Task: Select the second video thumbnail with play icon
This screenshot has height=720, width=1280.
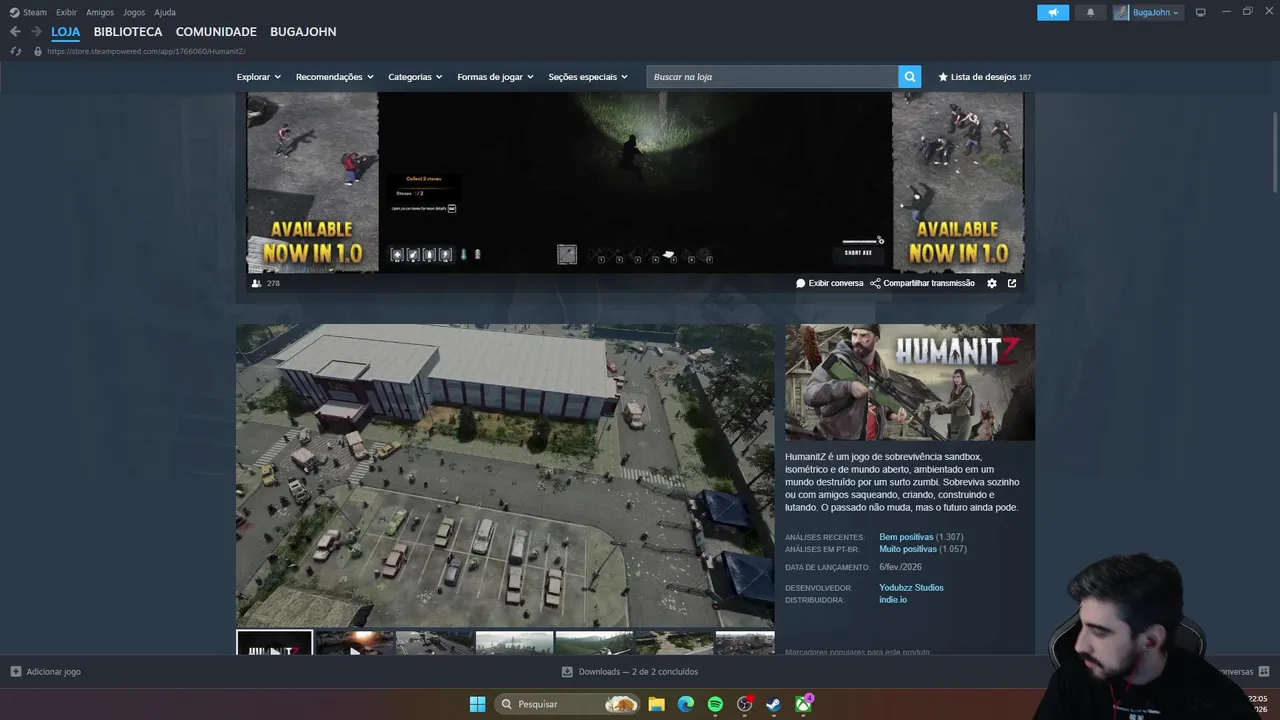Action: (x=354, y=643)
